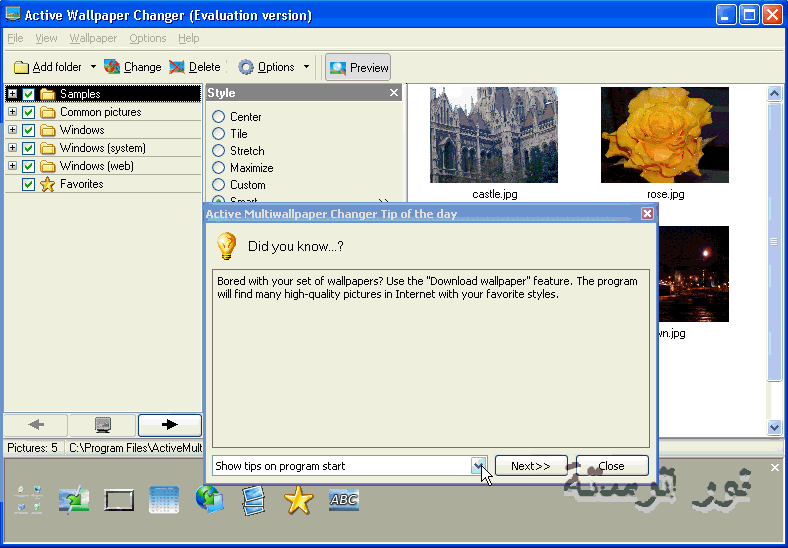The width and height of the screenshot is (788, 548).
Task: Click the empty frame icon in bottom panel
Action: (x=119, y=501)
